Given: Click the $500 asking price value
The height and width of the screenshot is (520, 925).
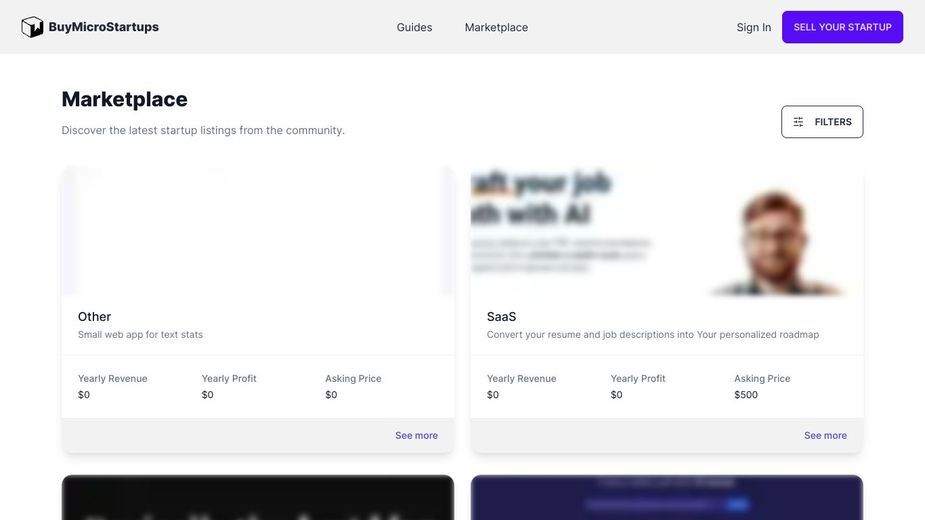Looking at the screenshot, I should [746, 395].
